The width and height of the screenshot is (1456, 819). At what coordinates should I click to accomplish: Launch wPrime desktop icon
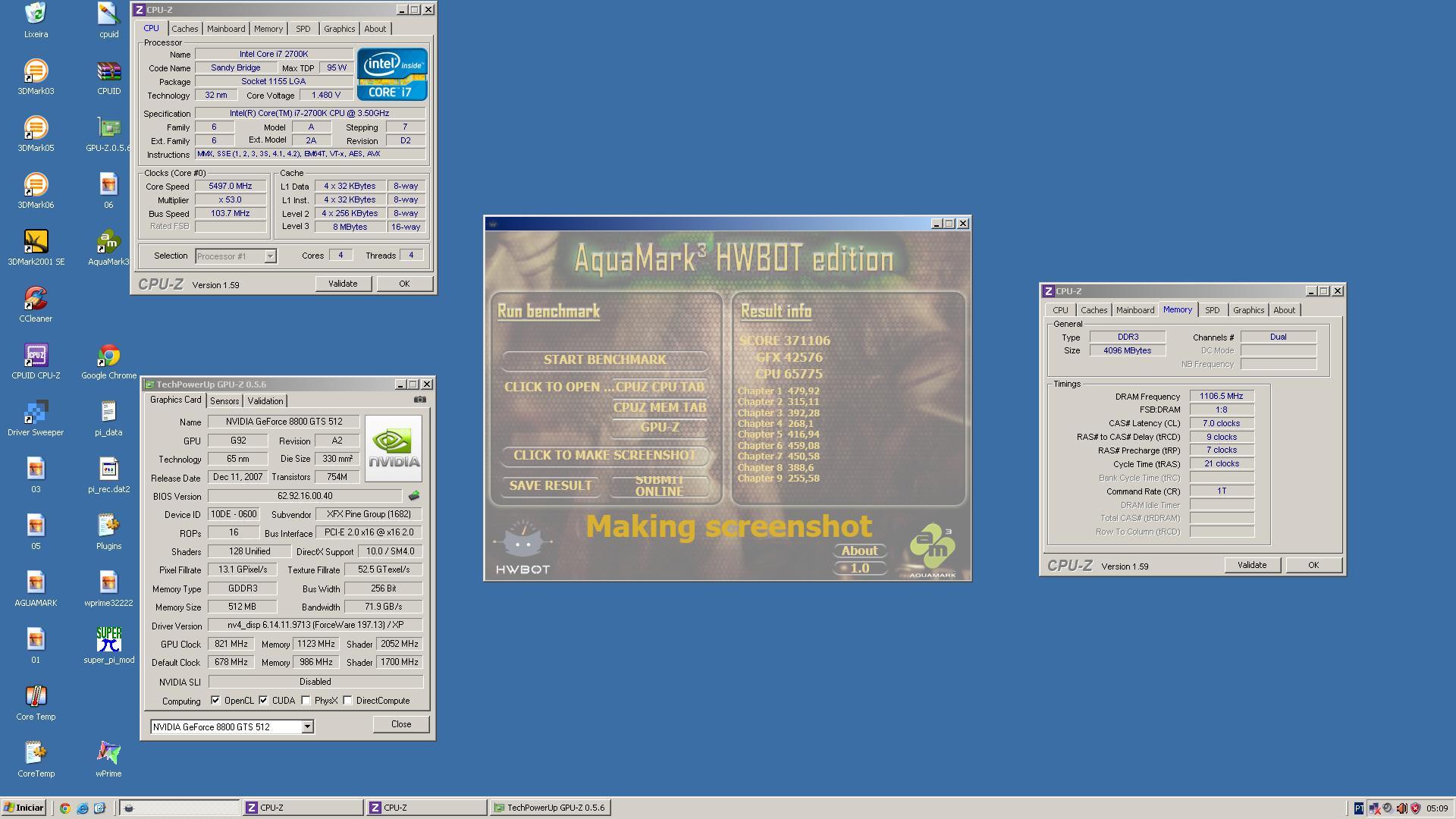pyautogui.click(x=108, y=758)
